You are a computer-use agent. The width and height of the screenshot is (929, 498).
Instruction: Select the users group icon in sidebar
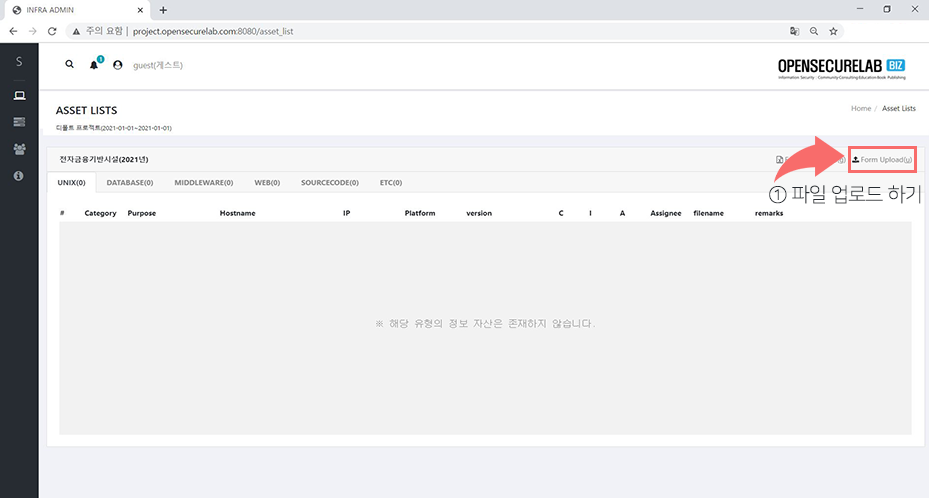19,149
